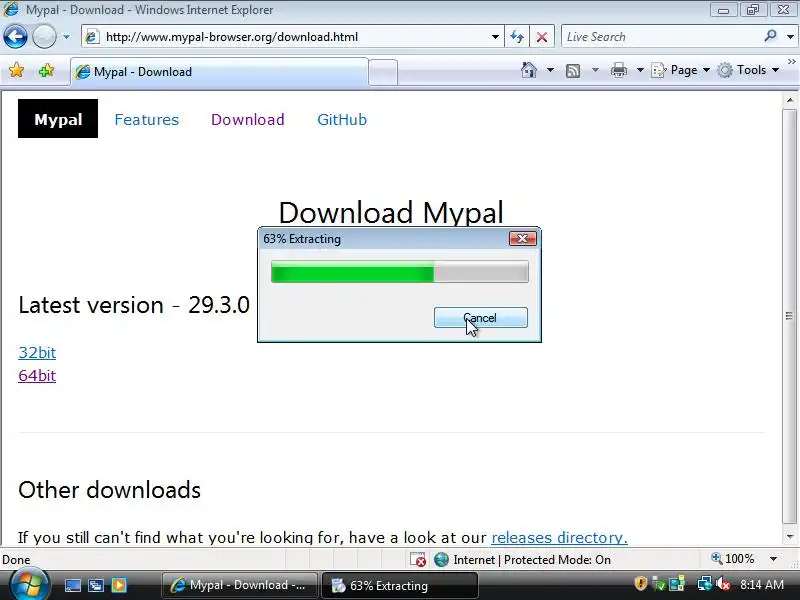The width and height of the screenshot is (800, 600).
Task: Show more toolbar commands chevron
Action: point(791,62)
